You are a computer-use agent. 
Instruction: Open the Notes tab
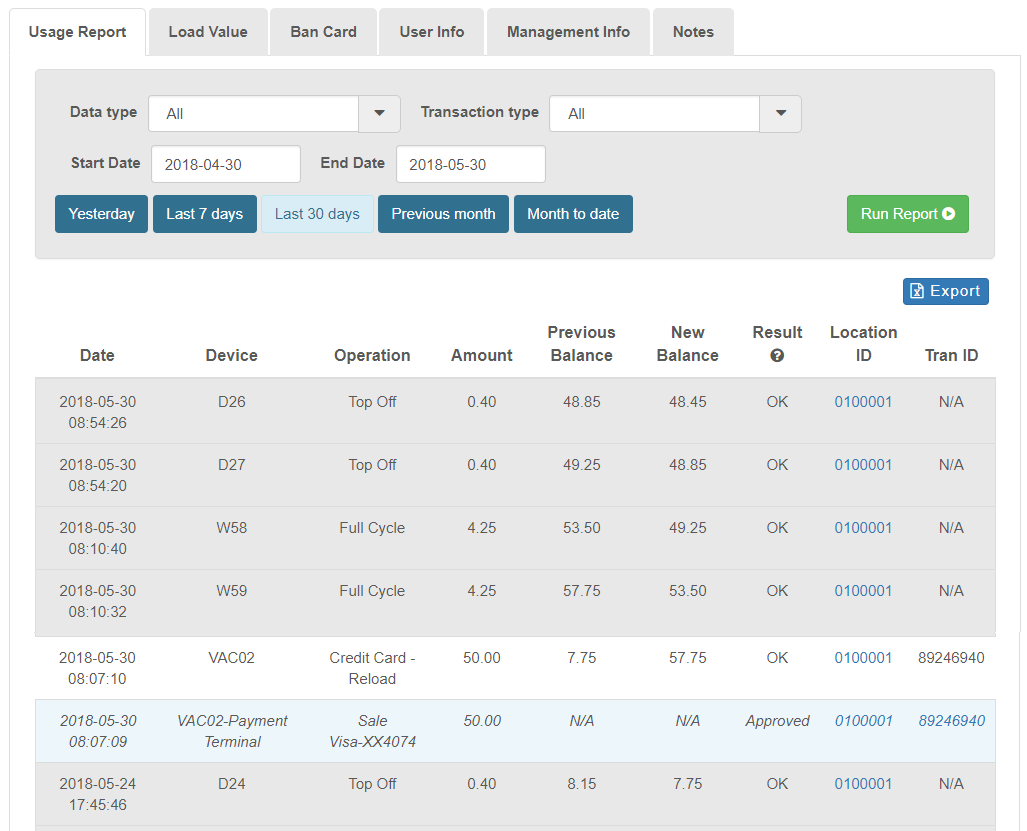tap(693, 32)
